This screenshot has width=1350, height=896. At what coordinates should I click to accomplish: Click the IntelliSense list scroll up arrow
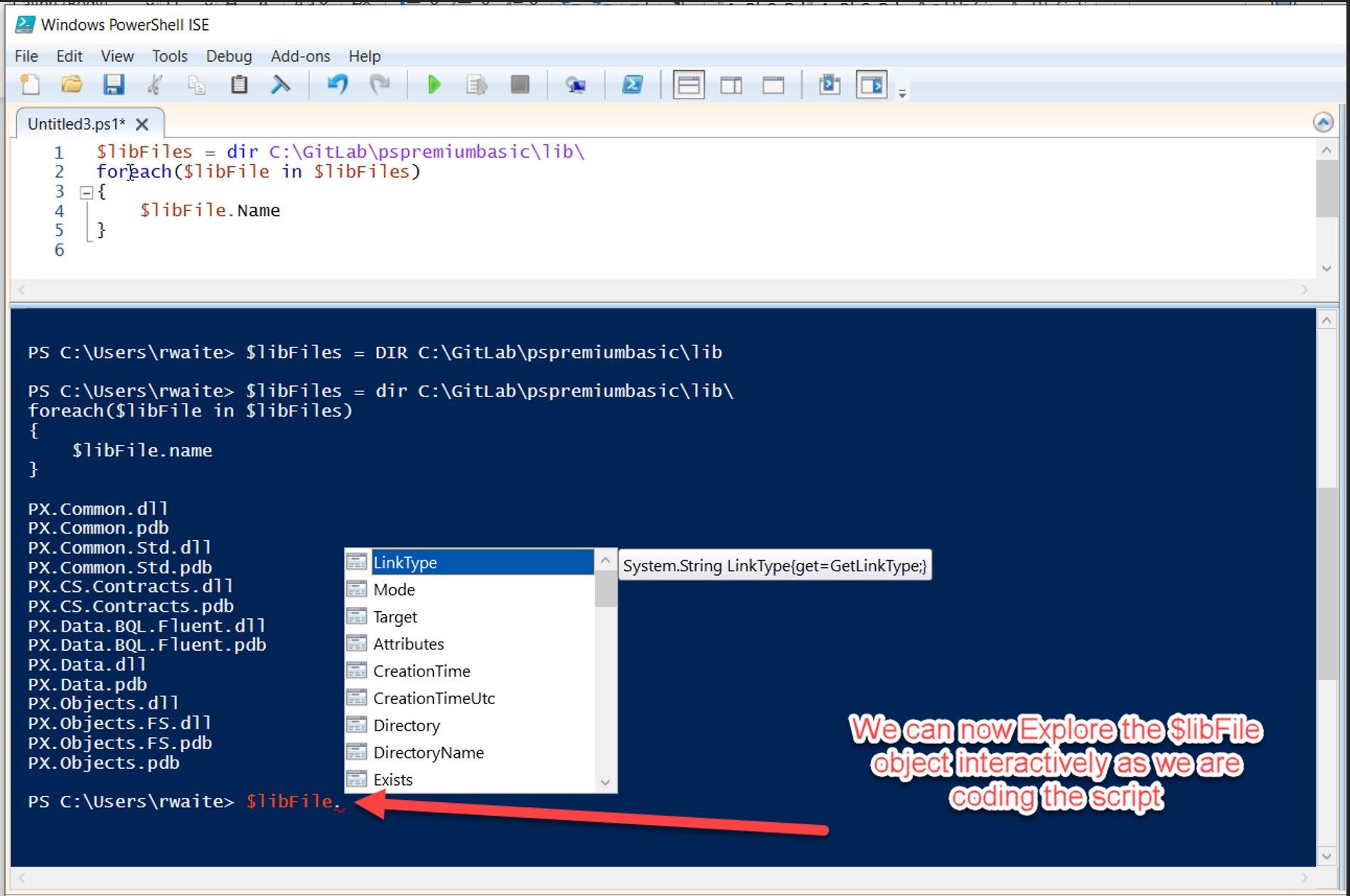pos(605,560)
